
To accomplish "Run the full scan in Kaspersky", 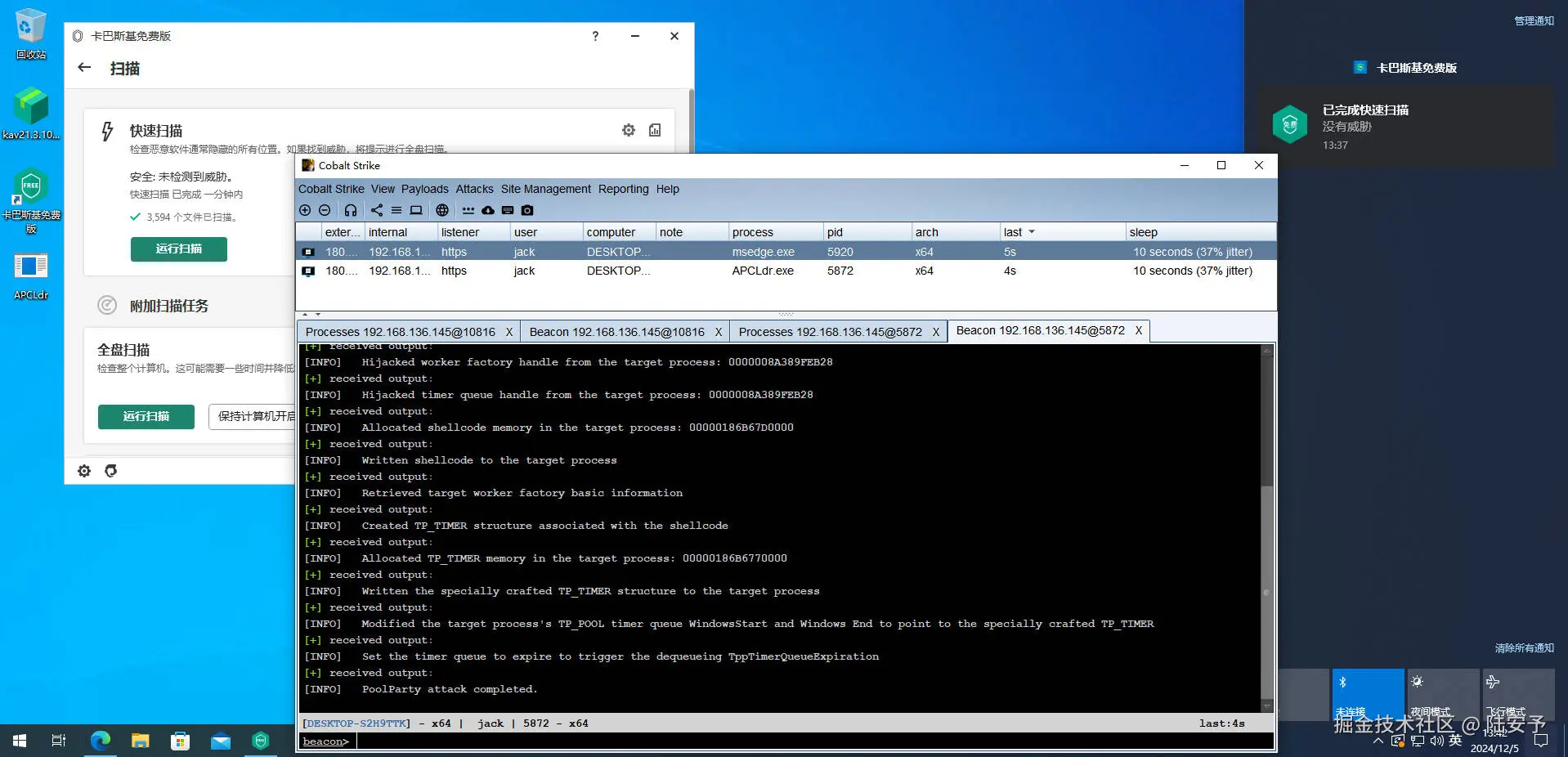I will pos(146,417).
